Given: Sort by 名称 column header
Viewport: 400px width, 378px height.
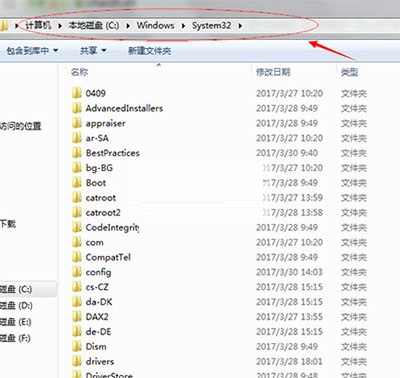Looking at the screenshot, I should click(79, 72).
